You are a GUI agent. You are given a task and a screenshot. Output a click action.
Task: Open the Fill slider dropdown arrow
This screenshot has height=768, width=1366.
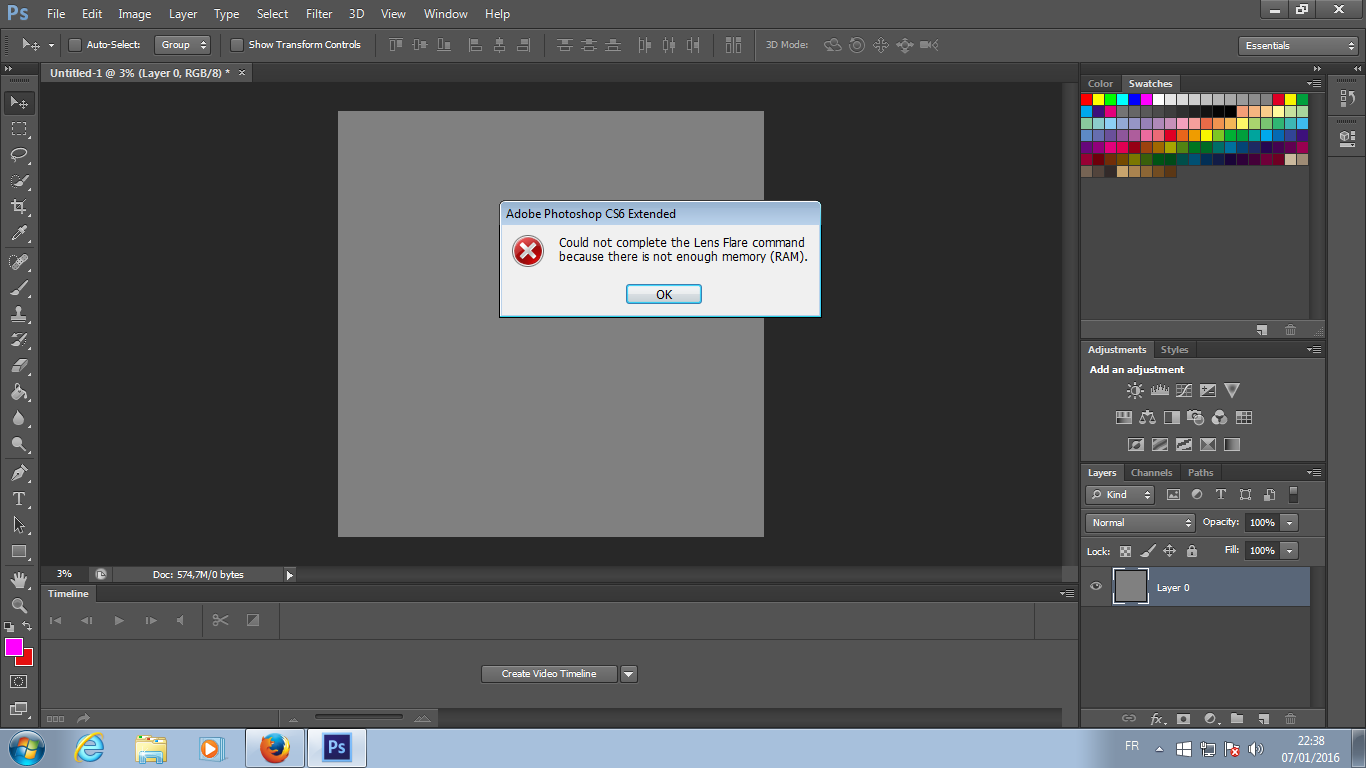point(1290,551)
